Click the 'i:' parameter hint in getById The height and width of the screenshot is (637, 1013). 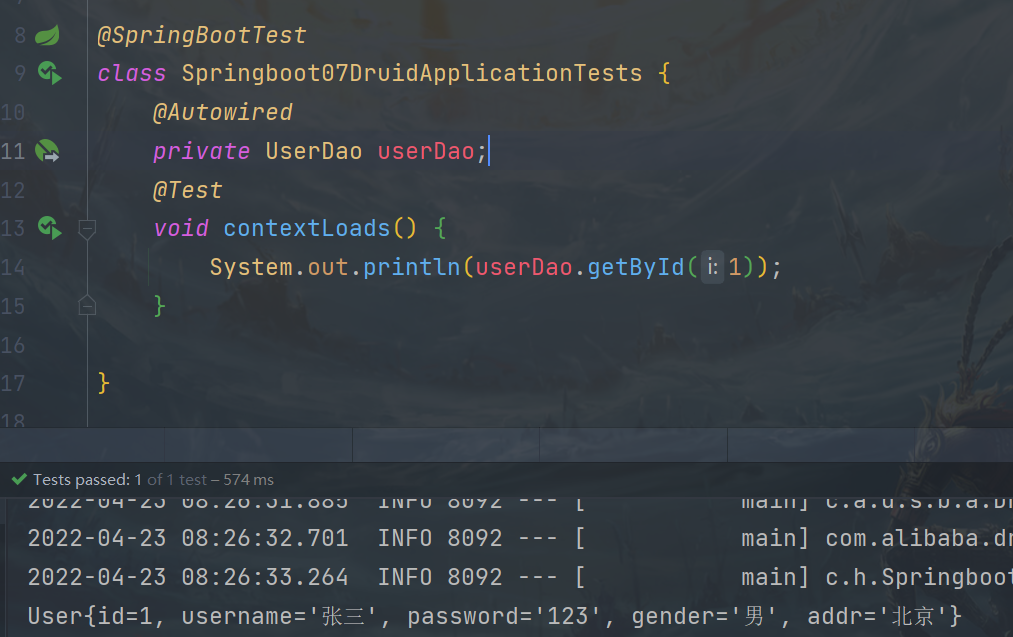tap(711, 267)
